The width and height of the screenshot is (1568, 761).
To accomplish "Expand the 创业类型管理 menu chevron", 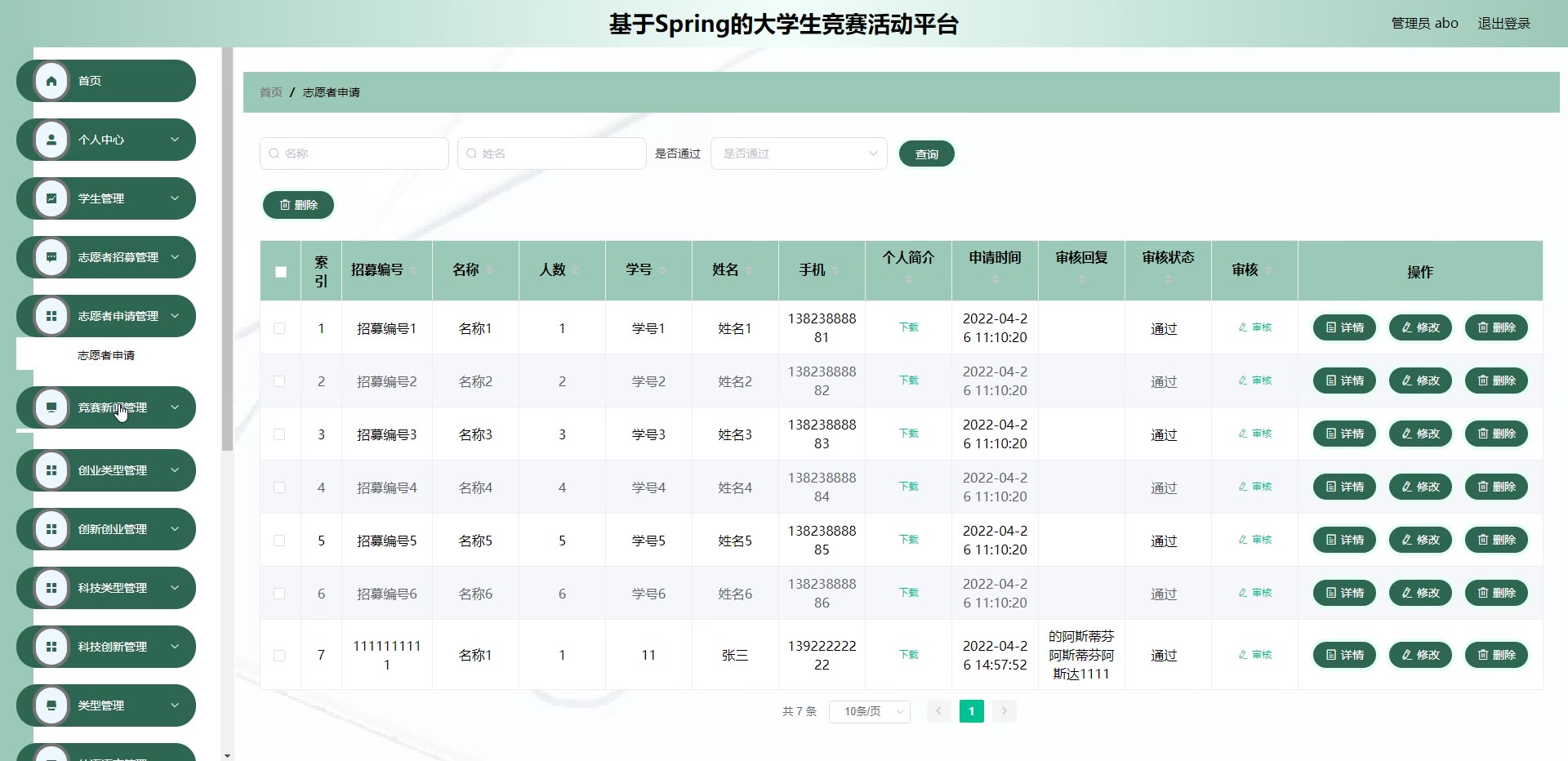I will pyautogui.click(x=175, y=470).
